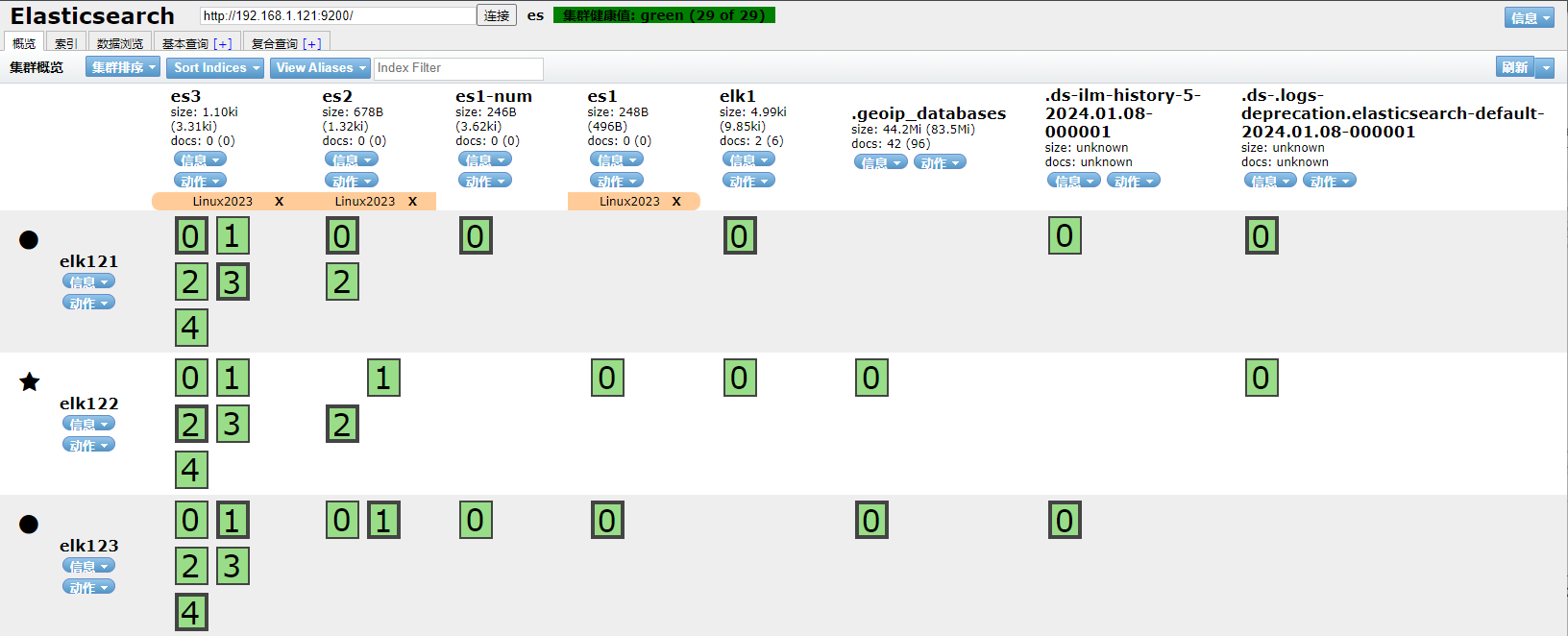Viewport: 1568px width, 636px height.
Task: Click the 连接 connect button
Action: pos(497,15)
